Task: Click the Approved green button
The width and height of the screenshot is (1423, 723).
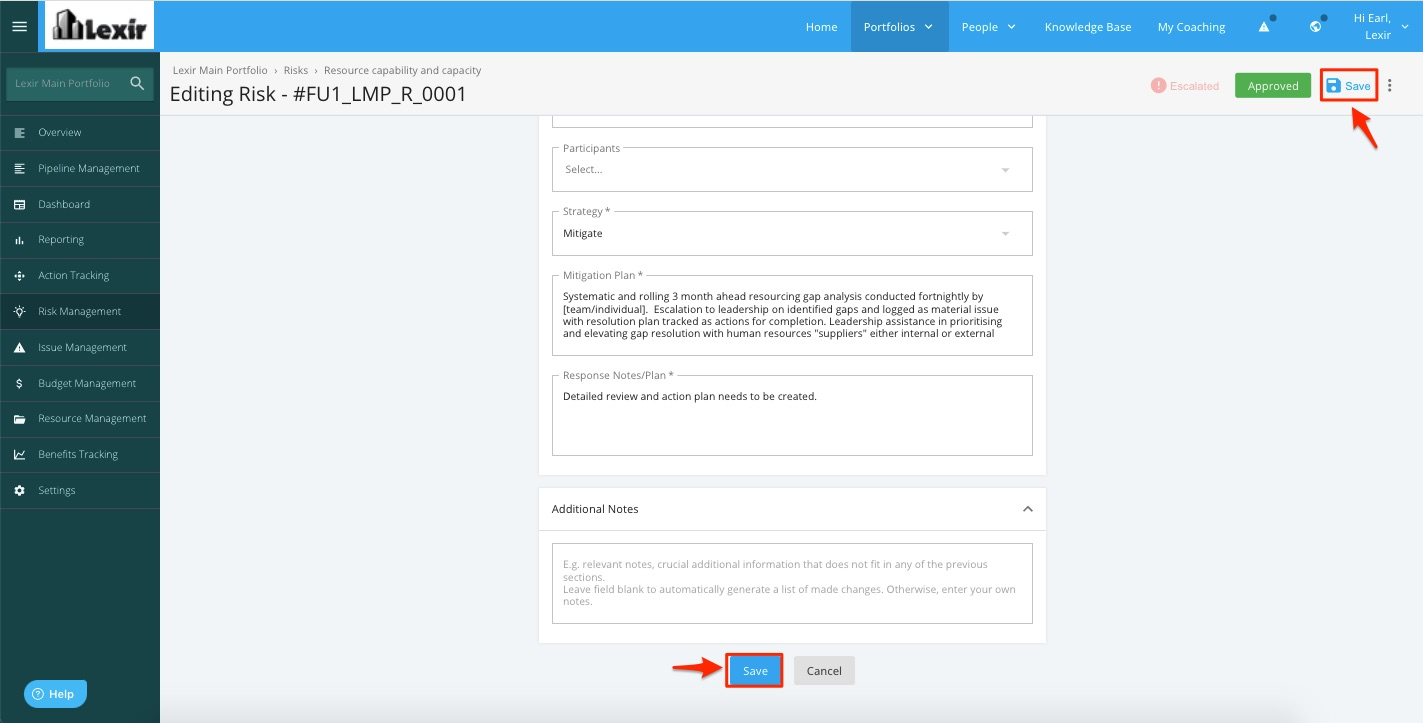Action: pos(1273,86)
